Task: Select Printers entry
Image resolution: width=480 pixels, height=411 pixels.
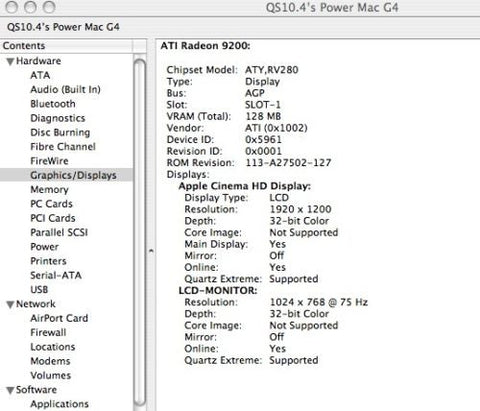Action: [48, 261]
